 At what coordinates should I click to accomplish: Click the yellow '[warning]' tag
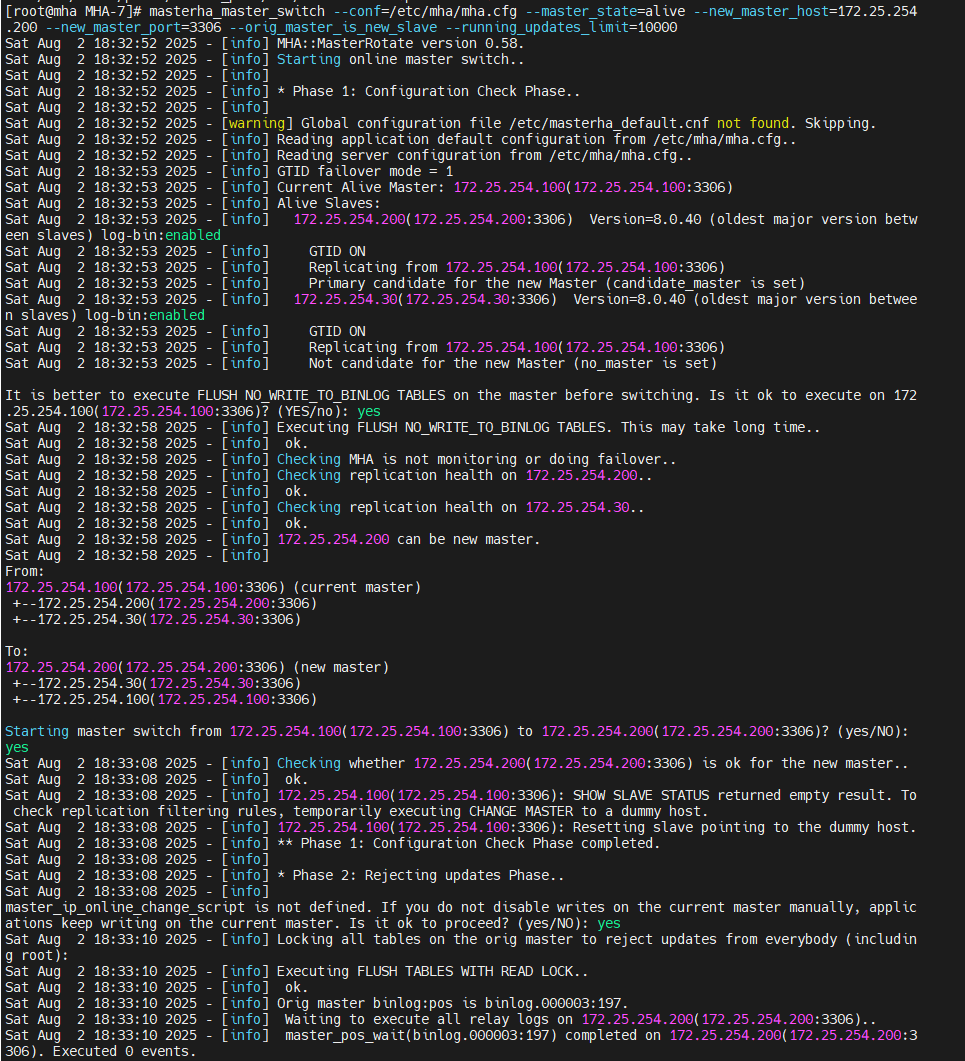point(256,123)
